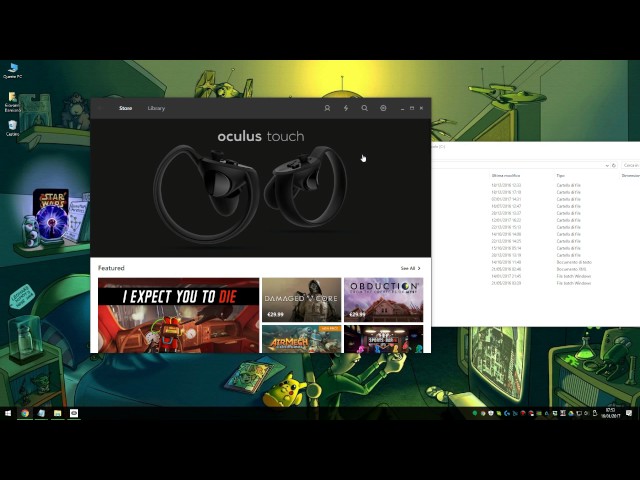Sort Explorer by 'Ultima modifica' column
This screenshot has width=640, height=480.
point(506,176)
